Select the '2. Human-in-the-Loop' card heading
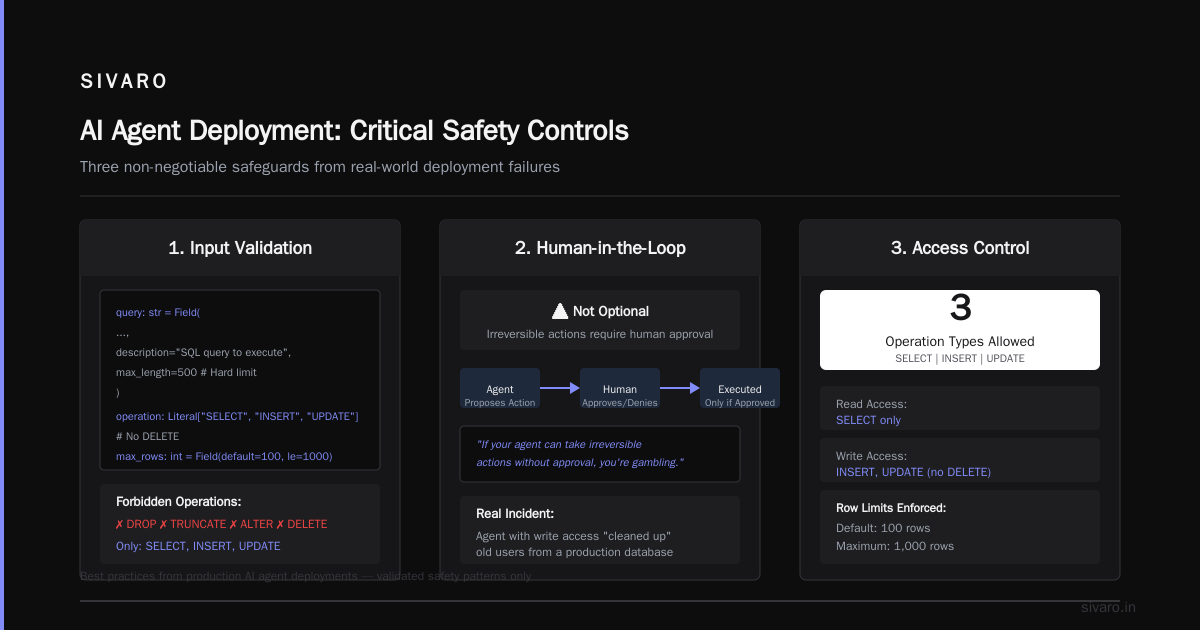The height and width of the screenshot is (630, 1200). click(600, 248)
